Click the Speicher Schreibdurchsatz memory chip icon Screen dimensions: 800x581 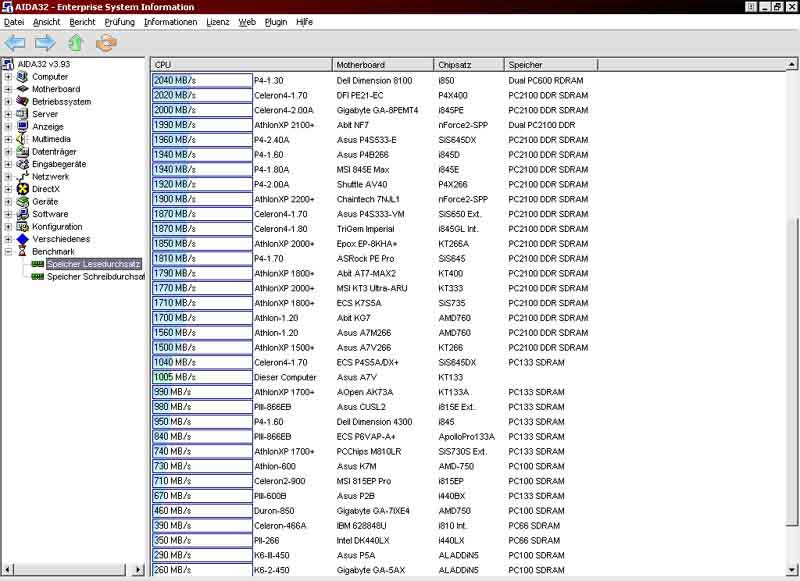(38, 276)
